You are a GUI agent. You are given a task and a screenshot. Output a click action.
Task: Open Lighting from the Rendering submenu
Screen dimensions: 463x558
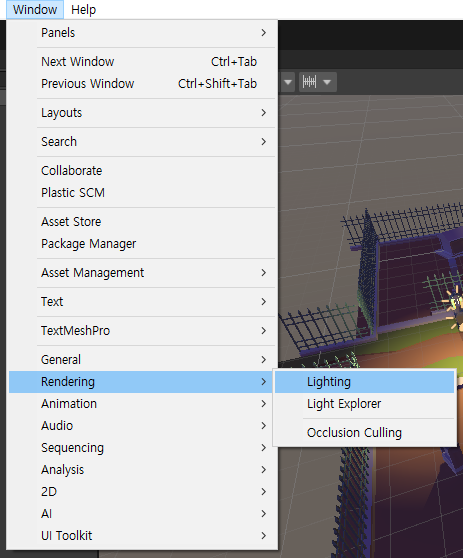(365, 382)
